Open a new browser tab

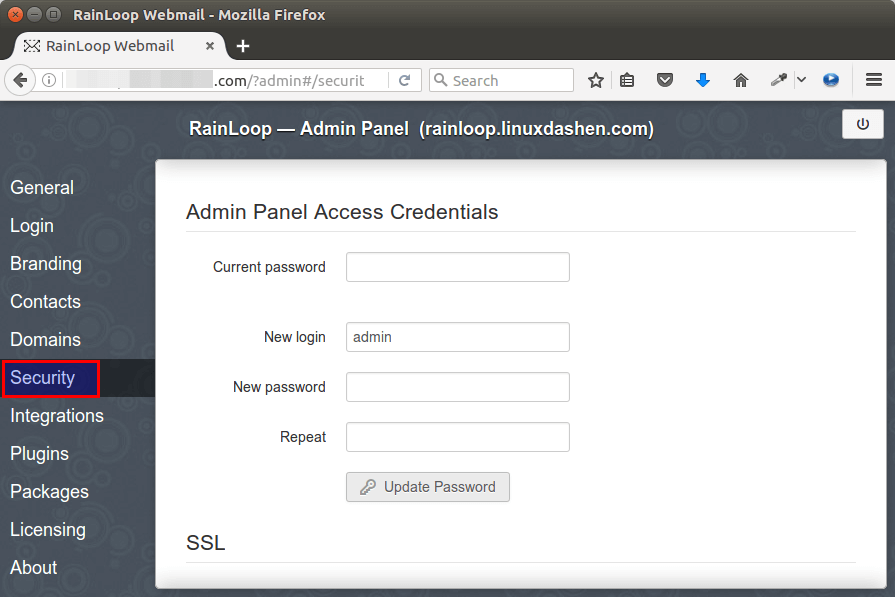click(243, 46)
